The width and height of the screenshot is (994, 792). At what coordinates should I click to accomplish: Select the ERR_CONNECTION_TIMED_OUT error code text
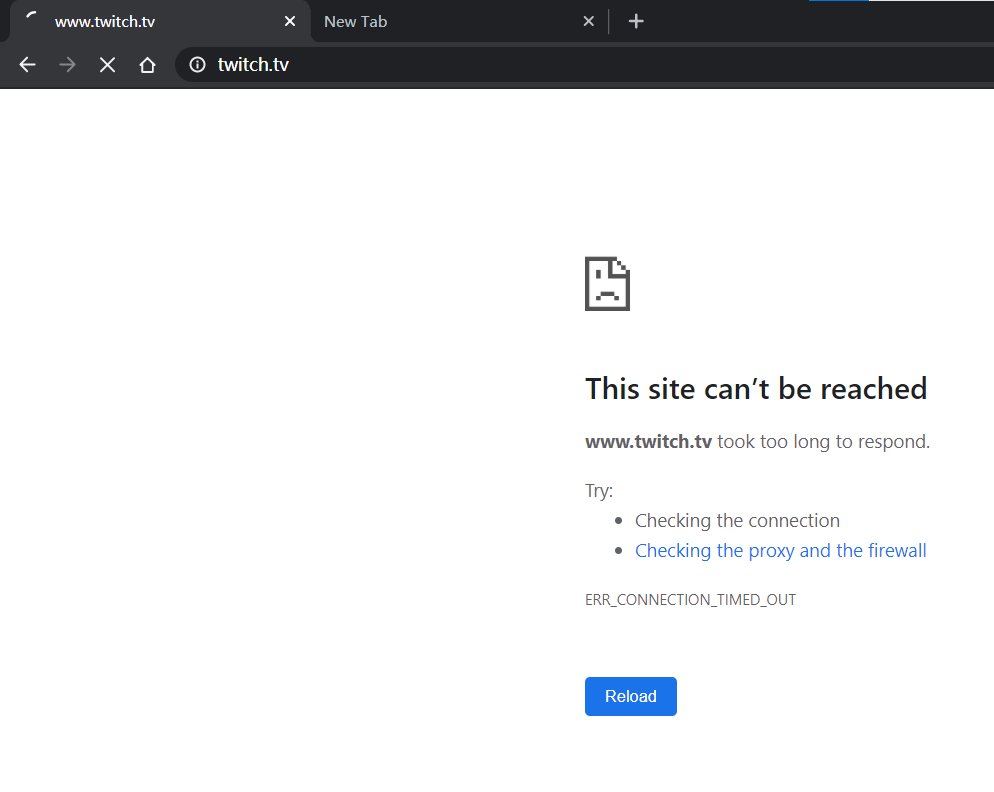point(690,600)
